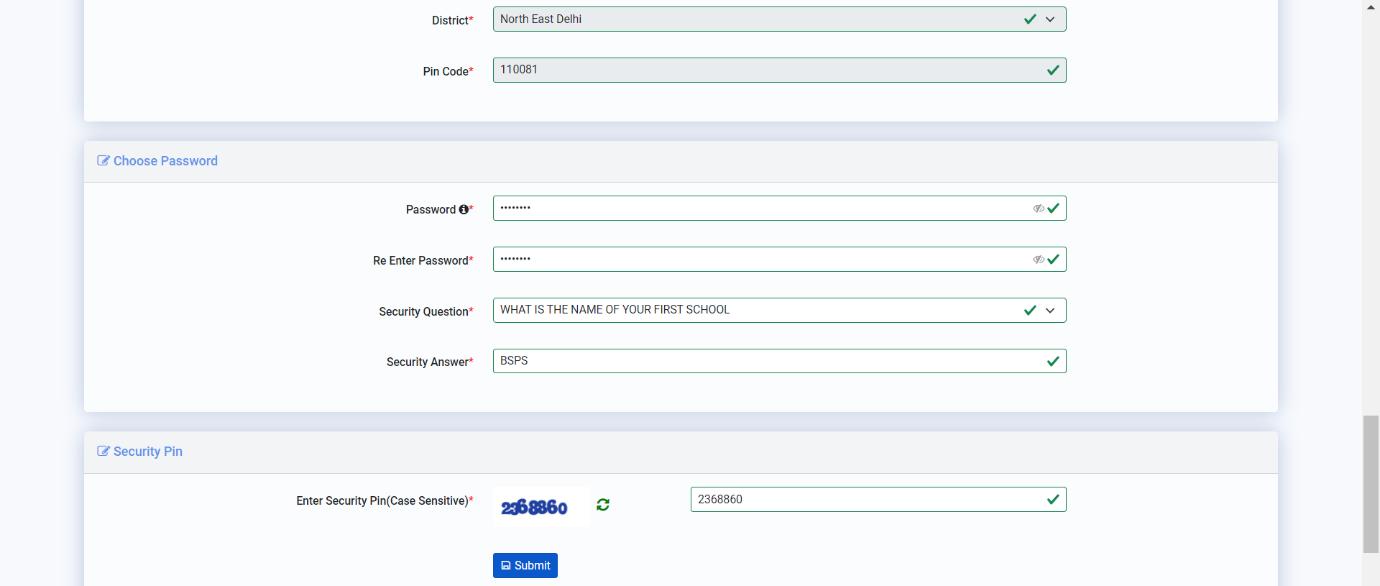
Task: Click the page vertical scrollbar thumb
Action: (x=1371, y=483)
